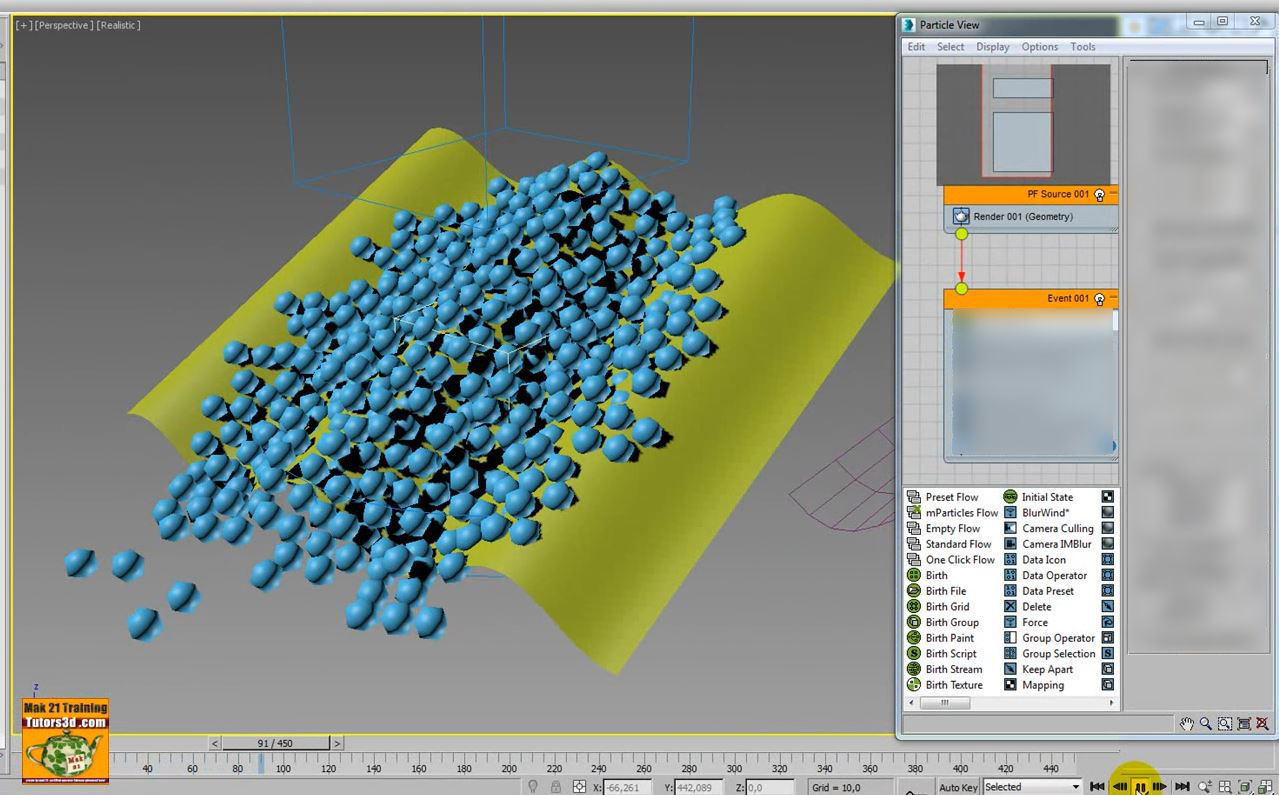Choose the Mapping operator
Viewport: 1279px width, 795px height.
click(1042, 685)
